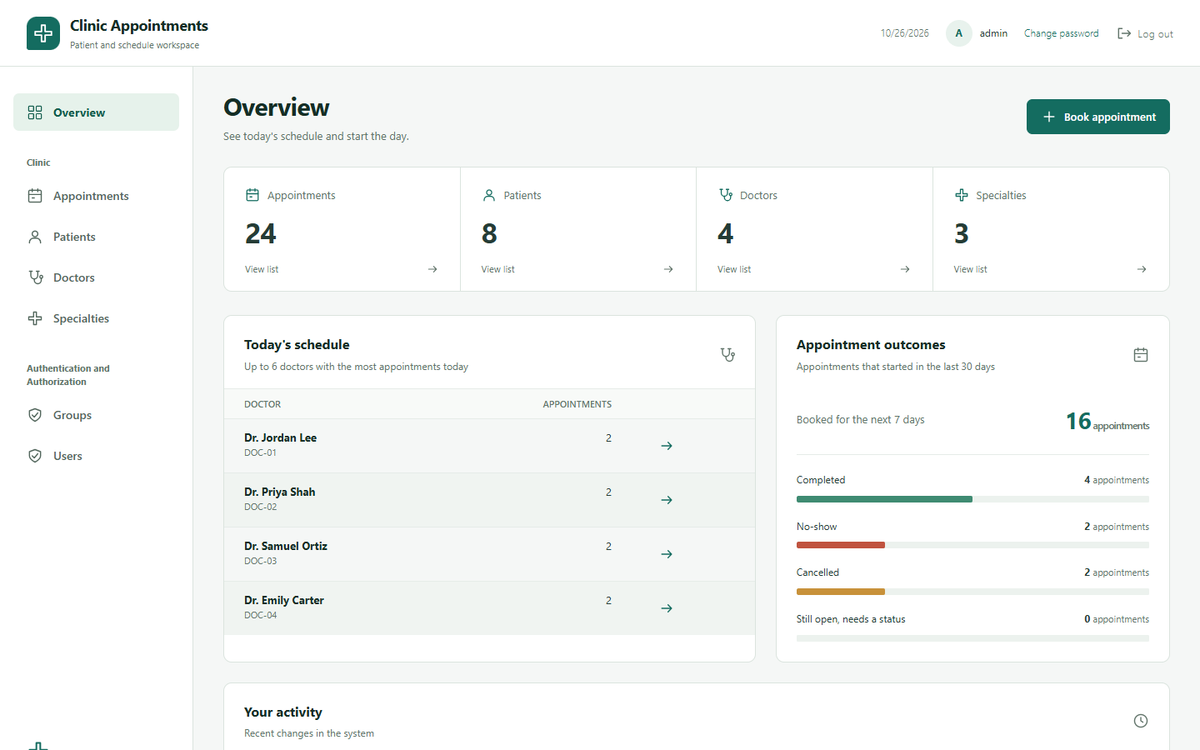This screenshot has width=1200, height=750.
Task: Click the Appointments calendar icon in sidebar
Action: pos(35,196)
